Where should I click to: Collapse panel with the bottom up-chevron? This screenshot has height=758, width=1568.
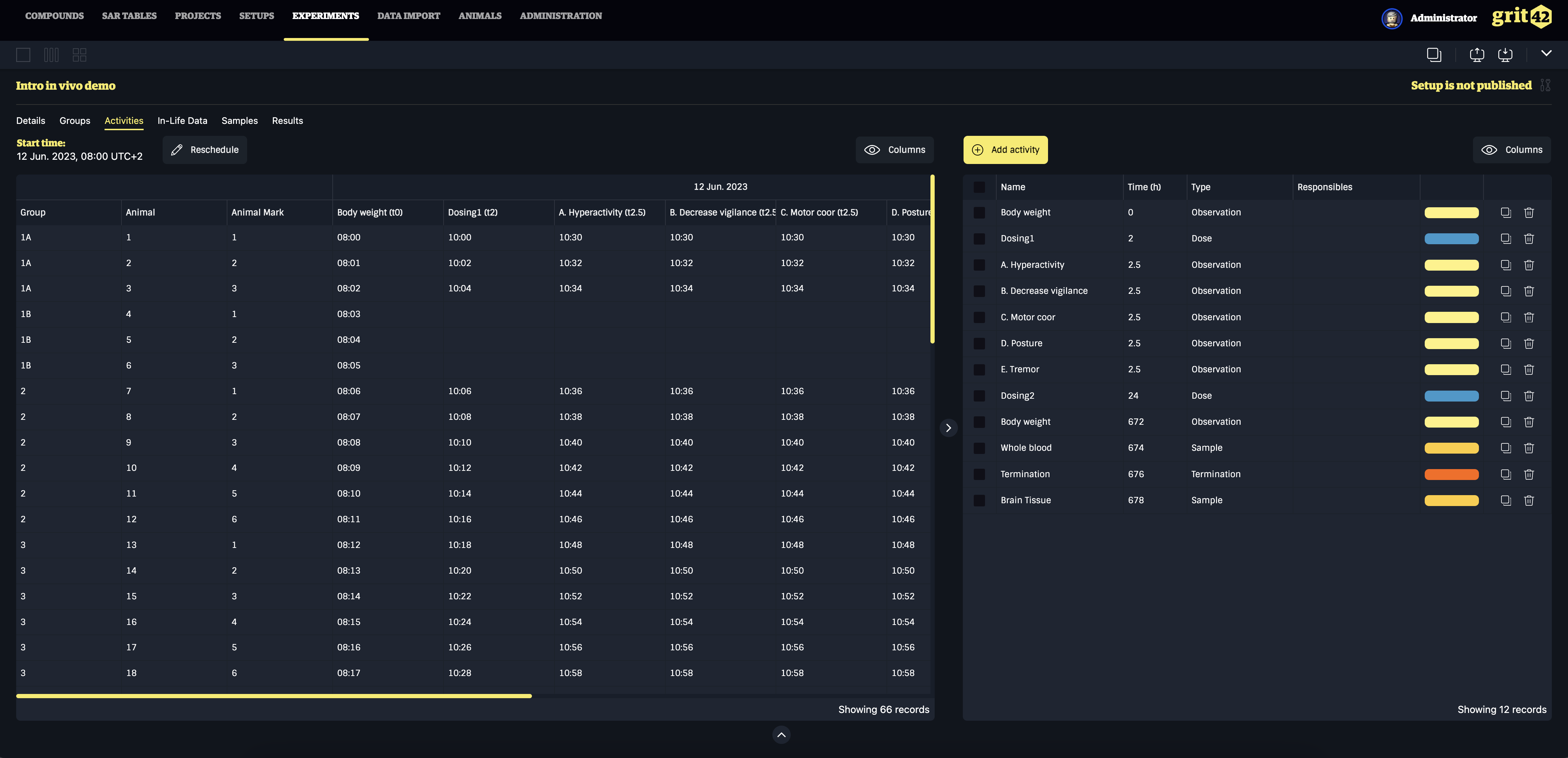click(781, 735)
